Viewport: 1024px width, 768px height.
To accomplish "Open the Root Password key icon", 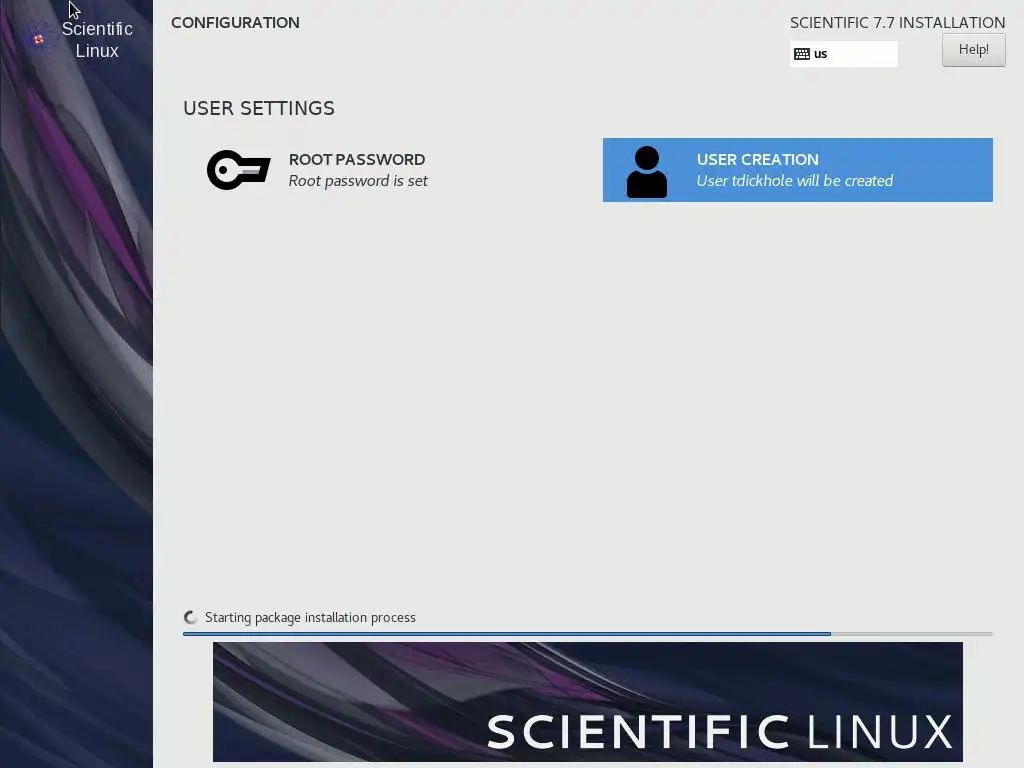I will pyautogui.click(x=238, y=170).
